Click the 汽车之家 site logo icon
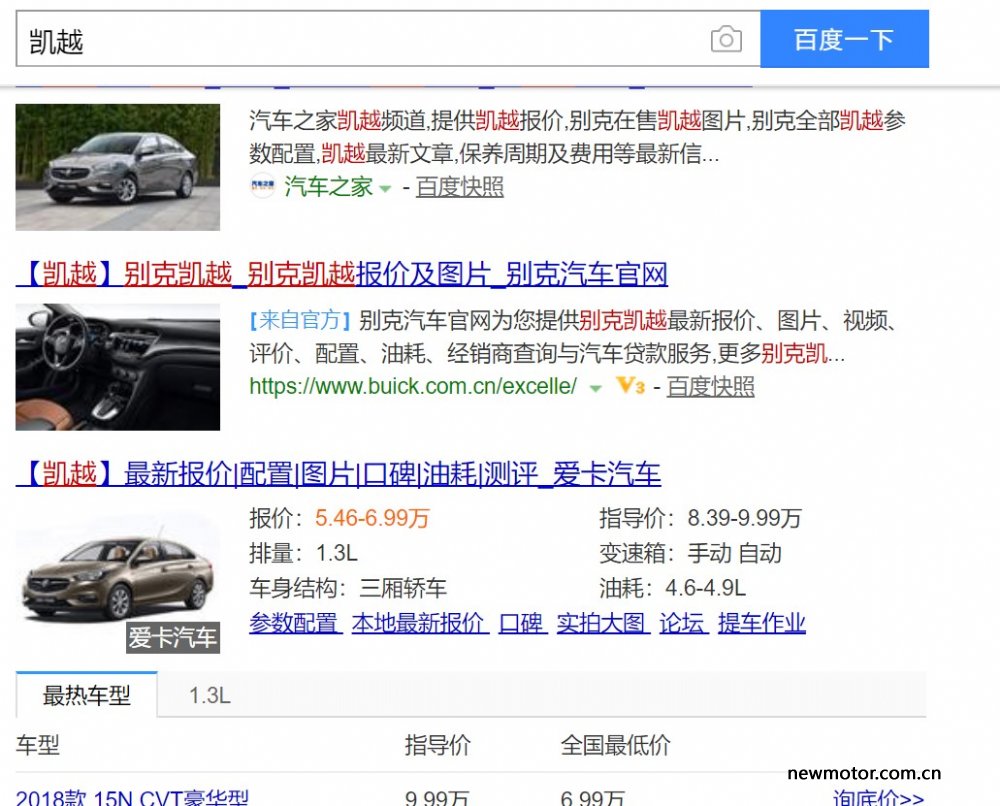The image size is (1000, 806). 262,186
